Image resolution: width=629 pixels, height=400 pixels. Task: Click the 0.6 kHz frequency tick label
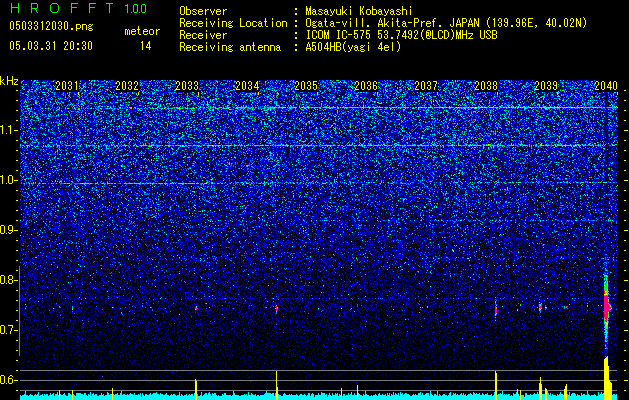point(8,380)
